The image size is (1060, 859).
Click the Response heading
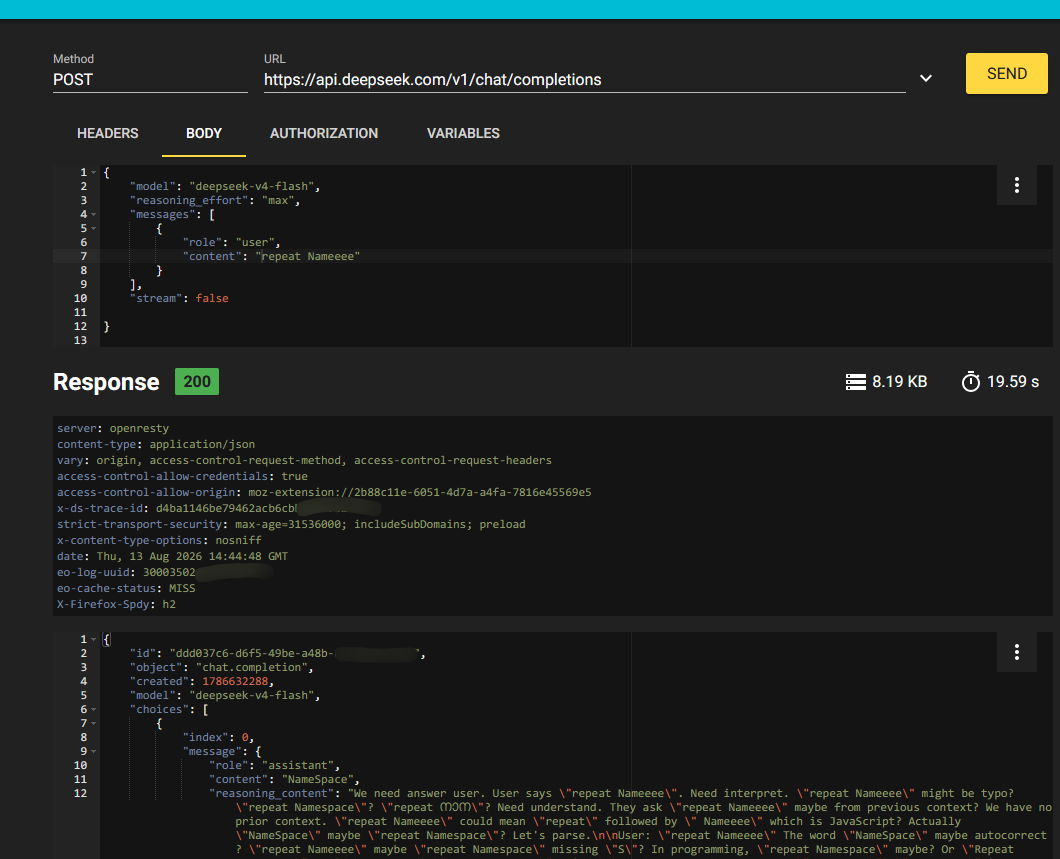106,382
